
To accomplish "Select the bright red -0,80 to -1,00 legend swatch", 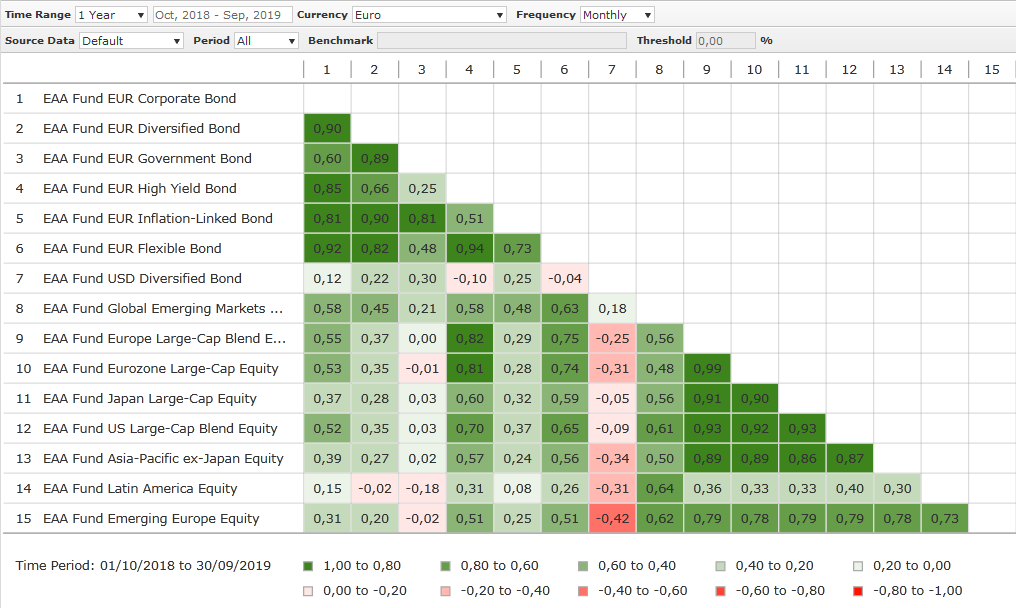I will point(860,591).
